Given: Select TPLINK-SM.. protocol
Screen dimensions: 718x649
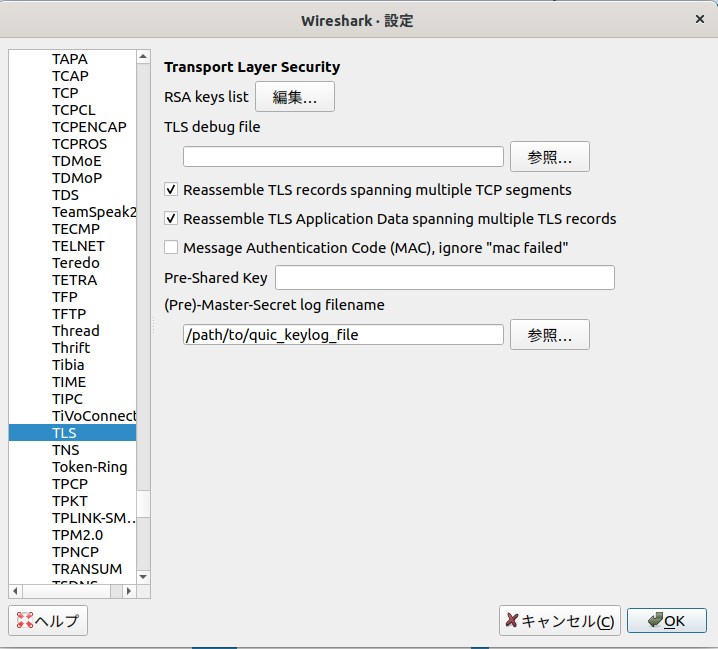Looking at the screenshot, I should coord(93,518).
